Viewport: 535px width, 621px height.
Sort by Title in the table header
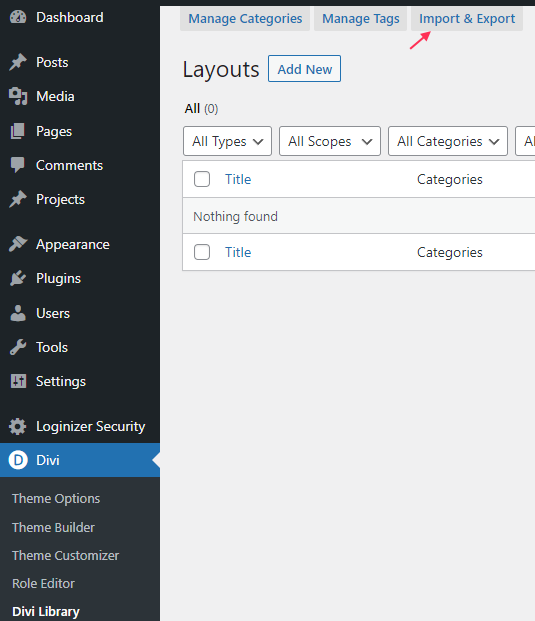click(x=238, y=179)
